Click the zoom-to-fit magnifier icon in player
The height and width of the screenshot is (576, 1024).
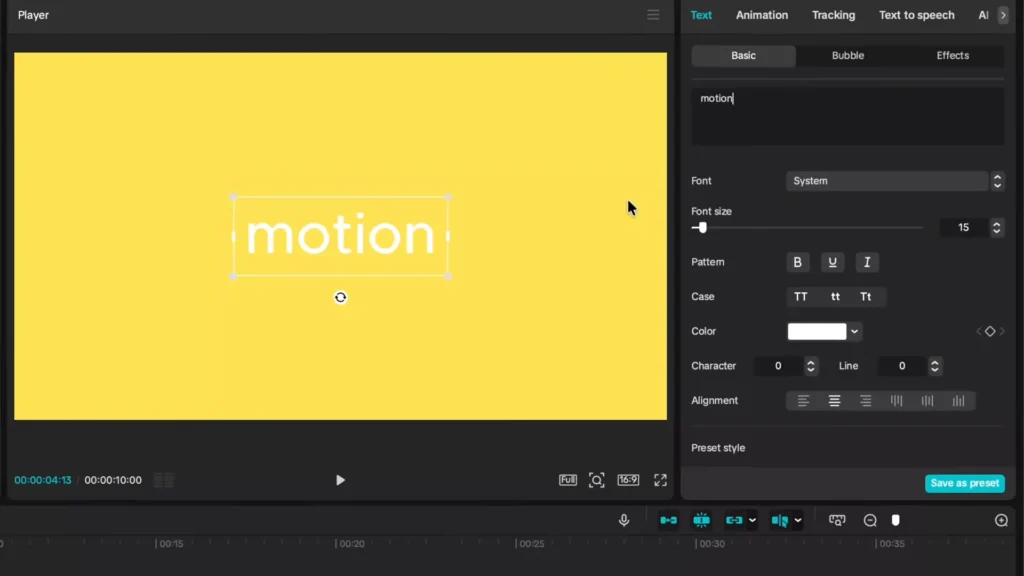click(x=597, y=480)
